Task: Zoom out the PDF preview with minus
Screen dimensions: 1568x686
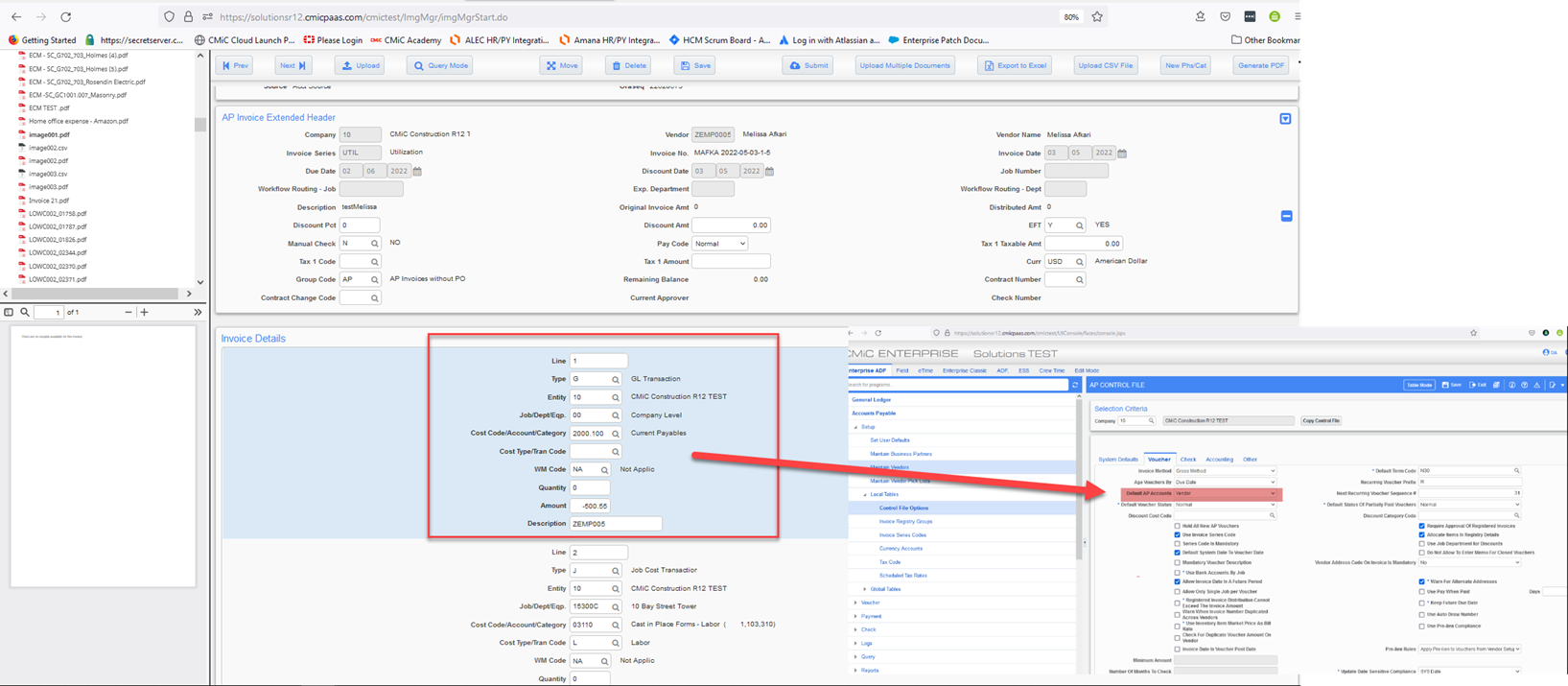Action: tap(129, 312)
